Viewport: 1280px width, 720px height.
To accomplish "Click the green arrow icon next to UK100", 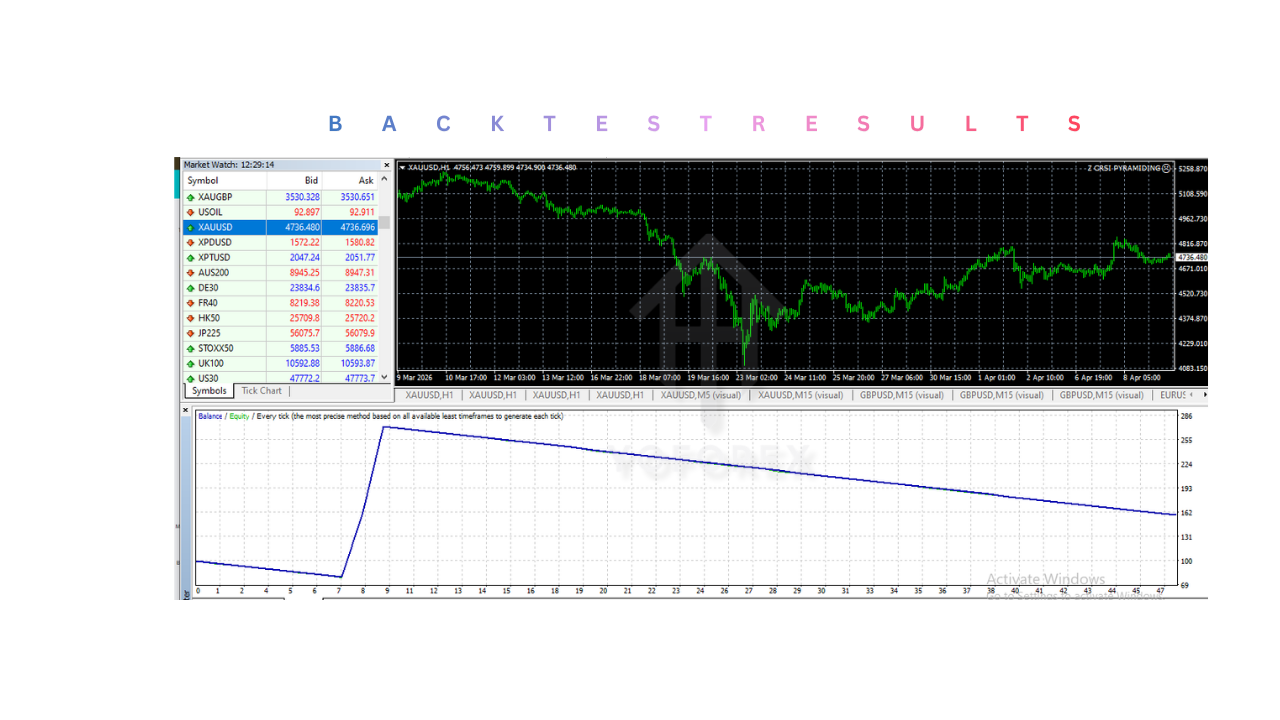I will pos(190,362).
